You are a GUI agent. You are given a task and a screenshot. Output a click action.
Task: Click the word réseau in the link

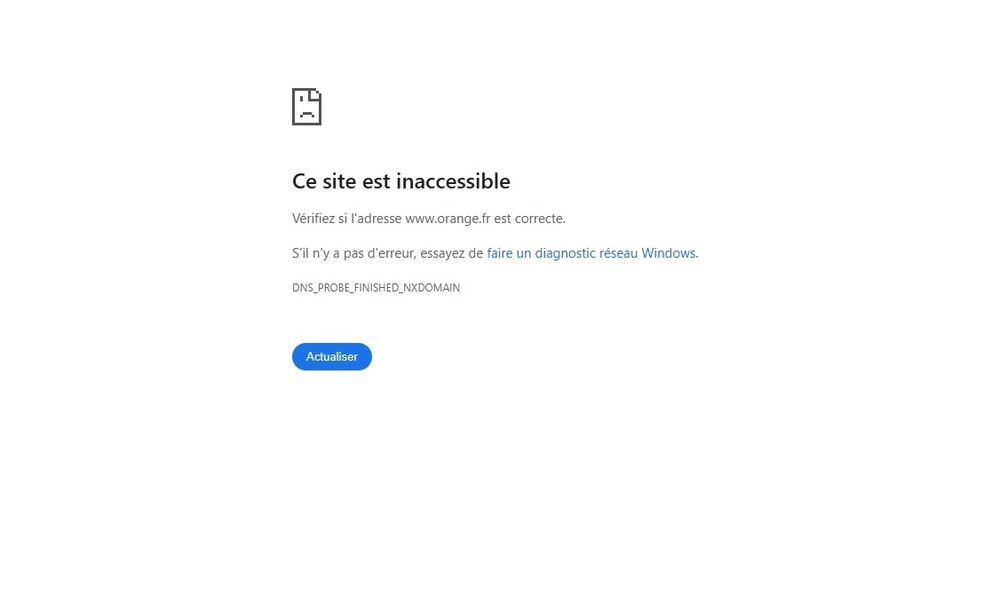(618, 253)
